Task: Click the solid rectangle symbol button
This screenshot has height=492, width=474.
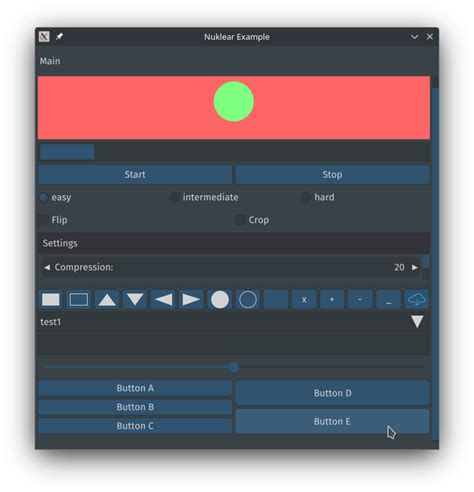Action: [x=51, y=300]
